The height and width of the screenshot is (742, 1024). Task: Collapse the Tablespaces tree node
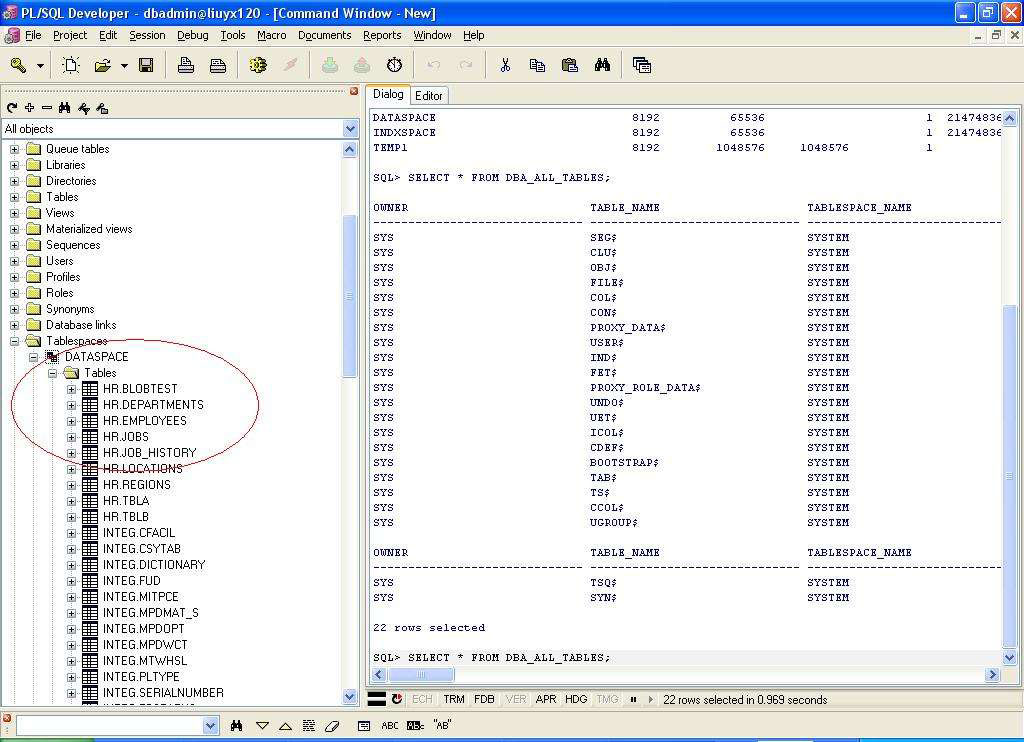[16, 340]
